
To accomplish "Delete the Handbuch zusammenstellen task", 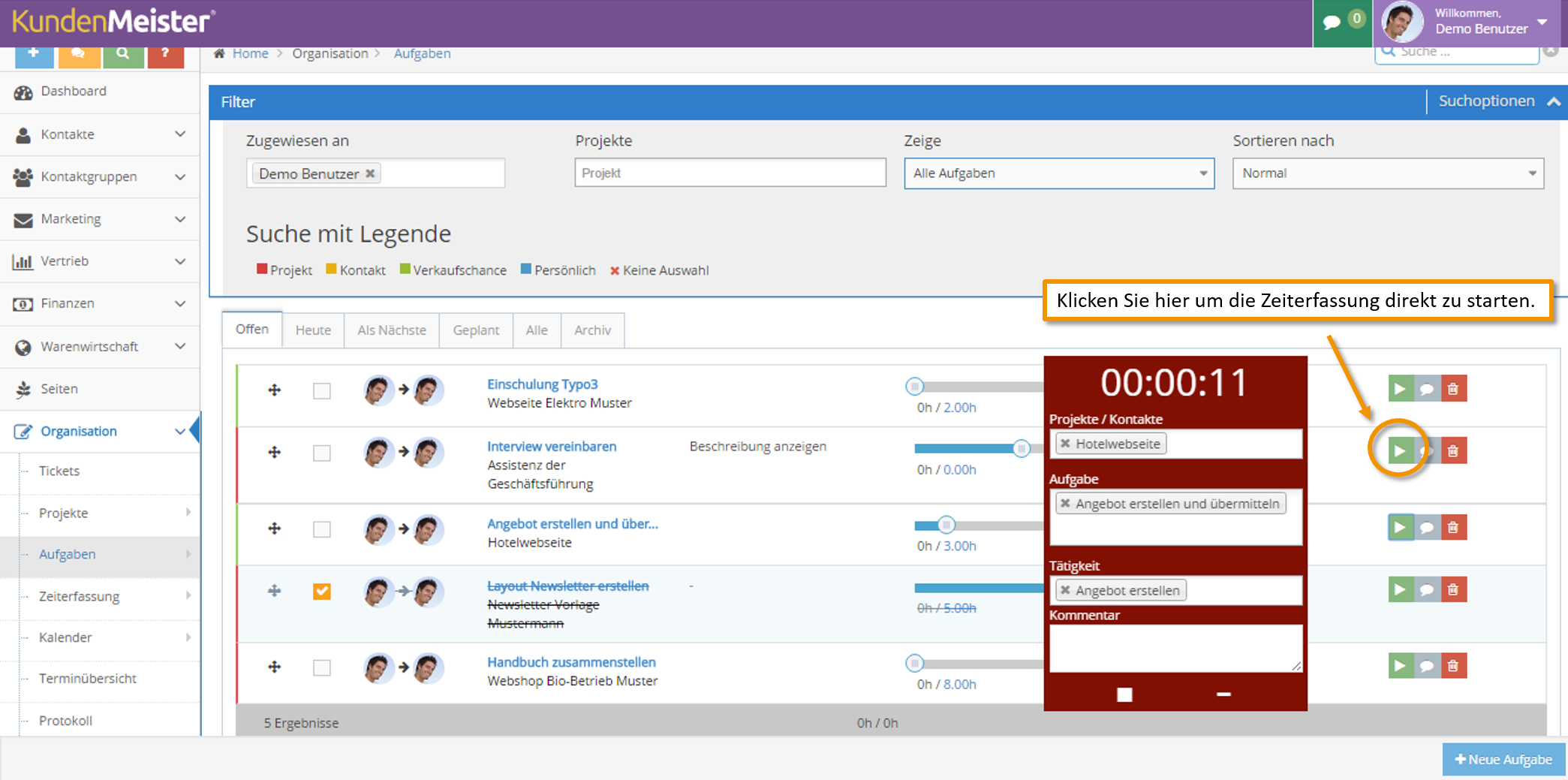I will click(x=1453, y=665).
